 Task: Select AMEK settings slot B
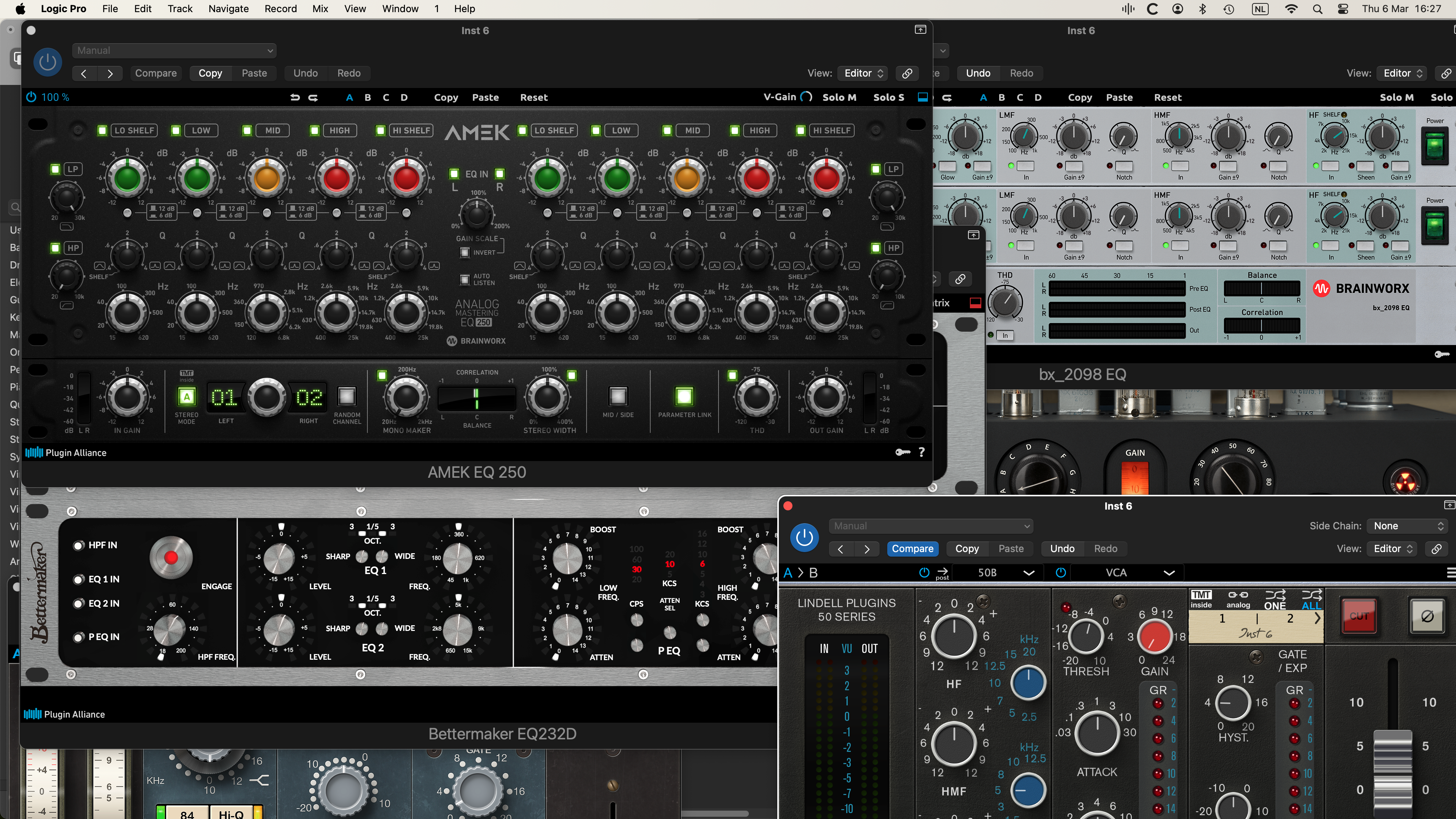[368, 97]
